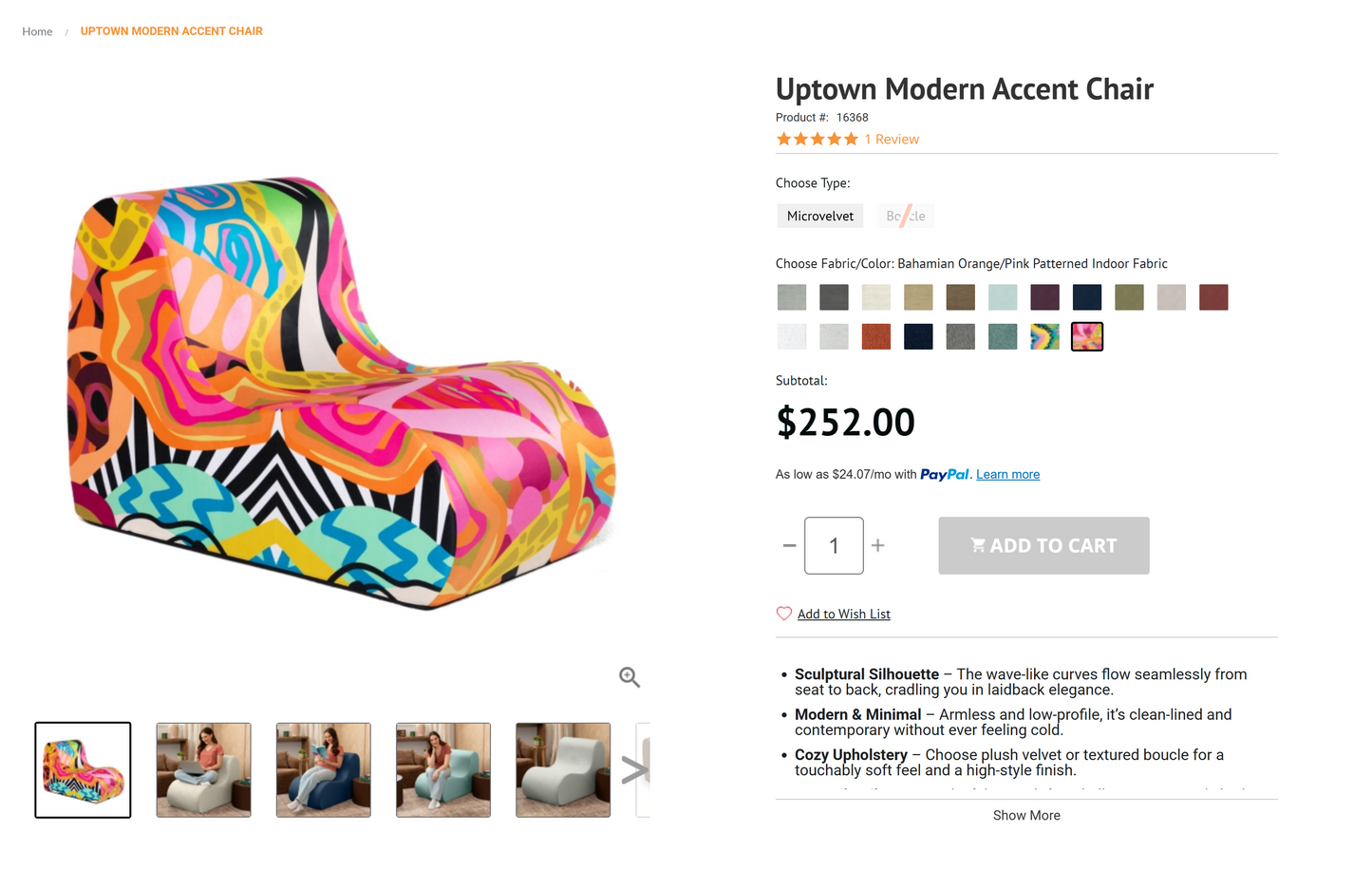Click the quantity input field
The width and height of the screenshot is (1372, 889).
click(834, 545)
